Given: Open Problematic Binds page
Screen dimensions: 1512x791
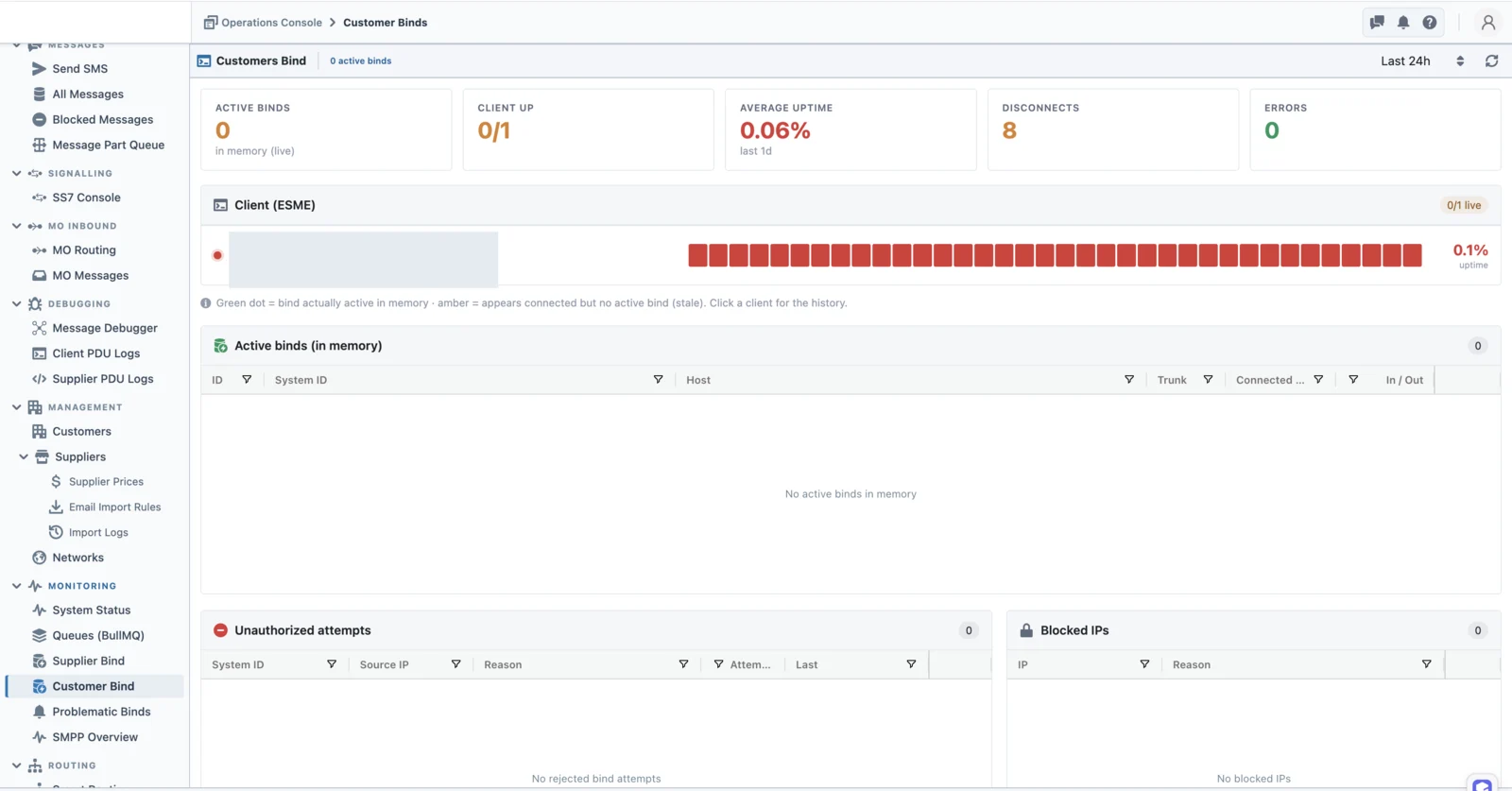Looking at the screenshot, I should coord(101,712).
